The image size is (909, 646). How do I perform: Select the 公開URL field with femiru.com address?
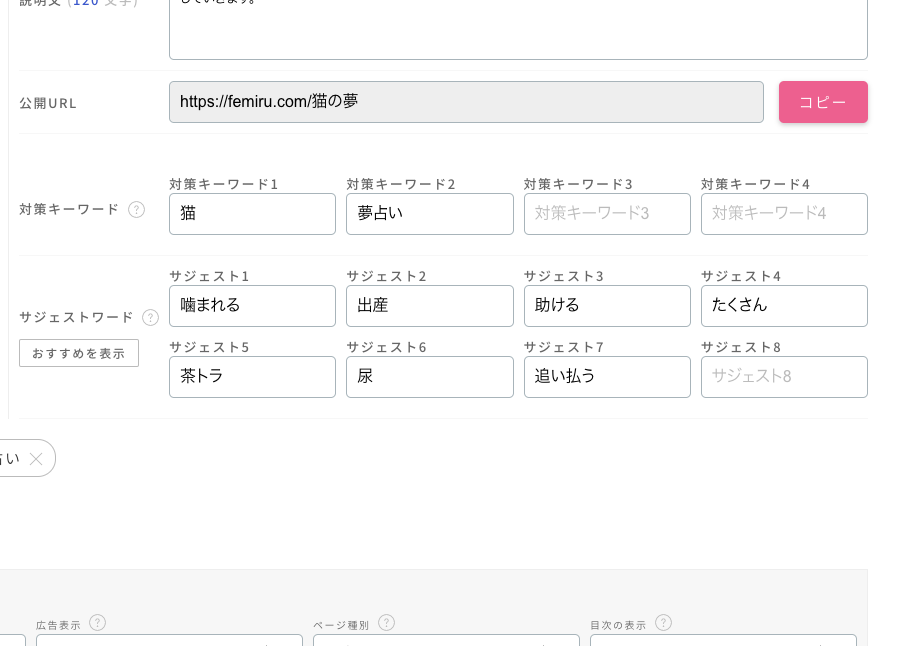pyautogui.click(x=466, y=102)
